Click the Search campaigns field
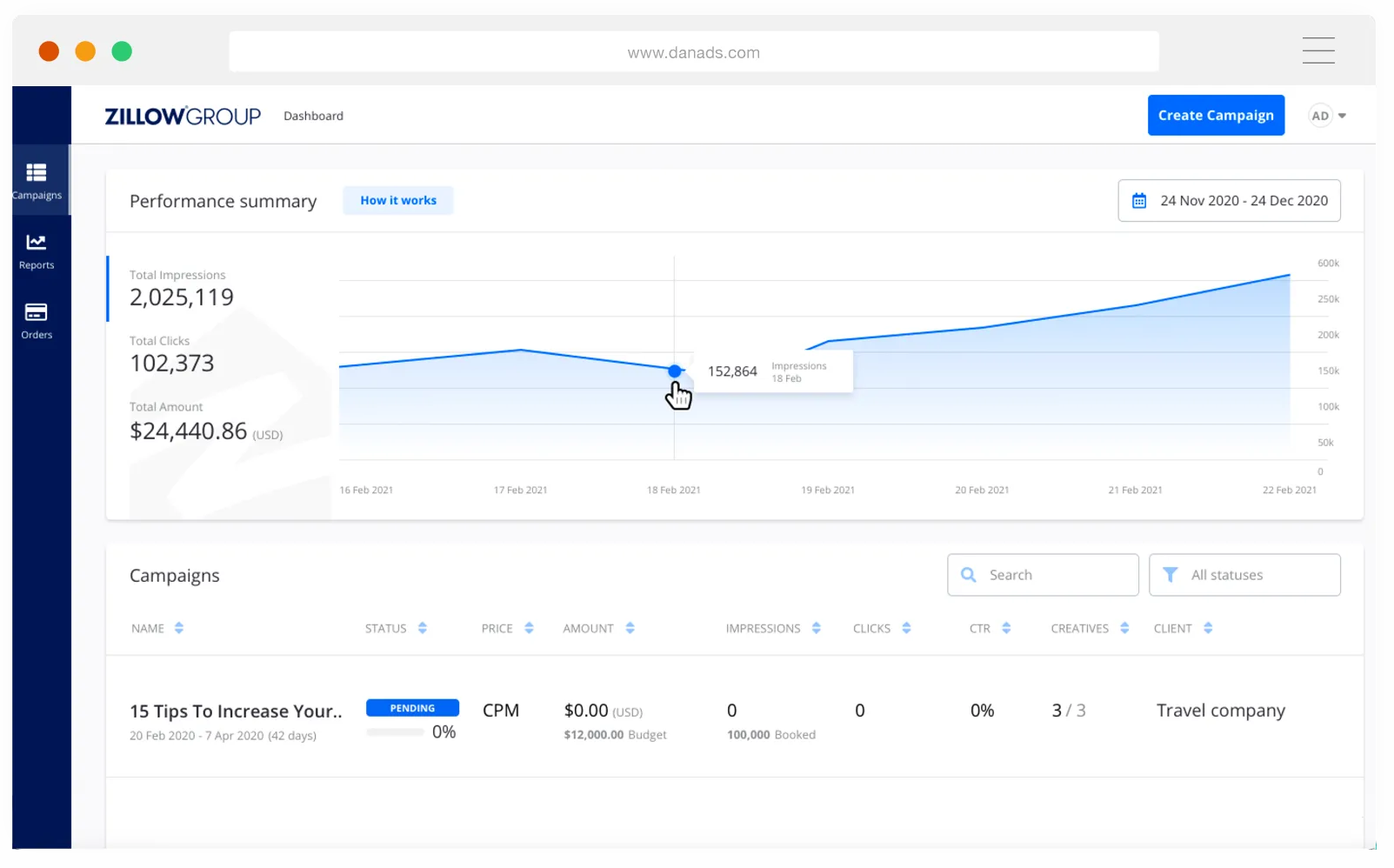Screen dimensions: 1394x868 point(1043,575)
